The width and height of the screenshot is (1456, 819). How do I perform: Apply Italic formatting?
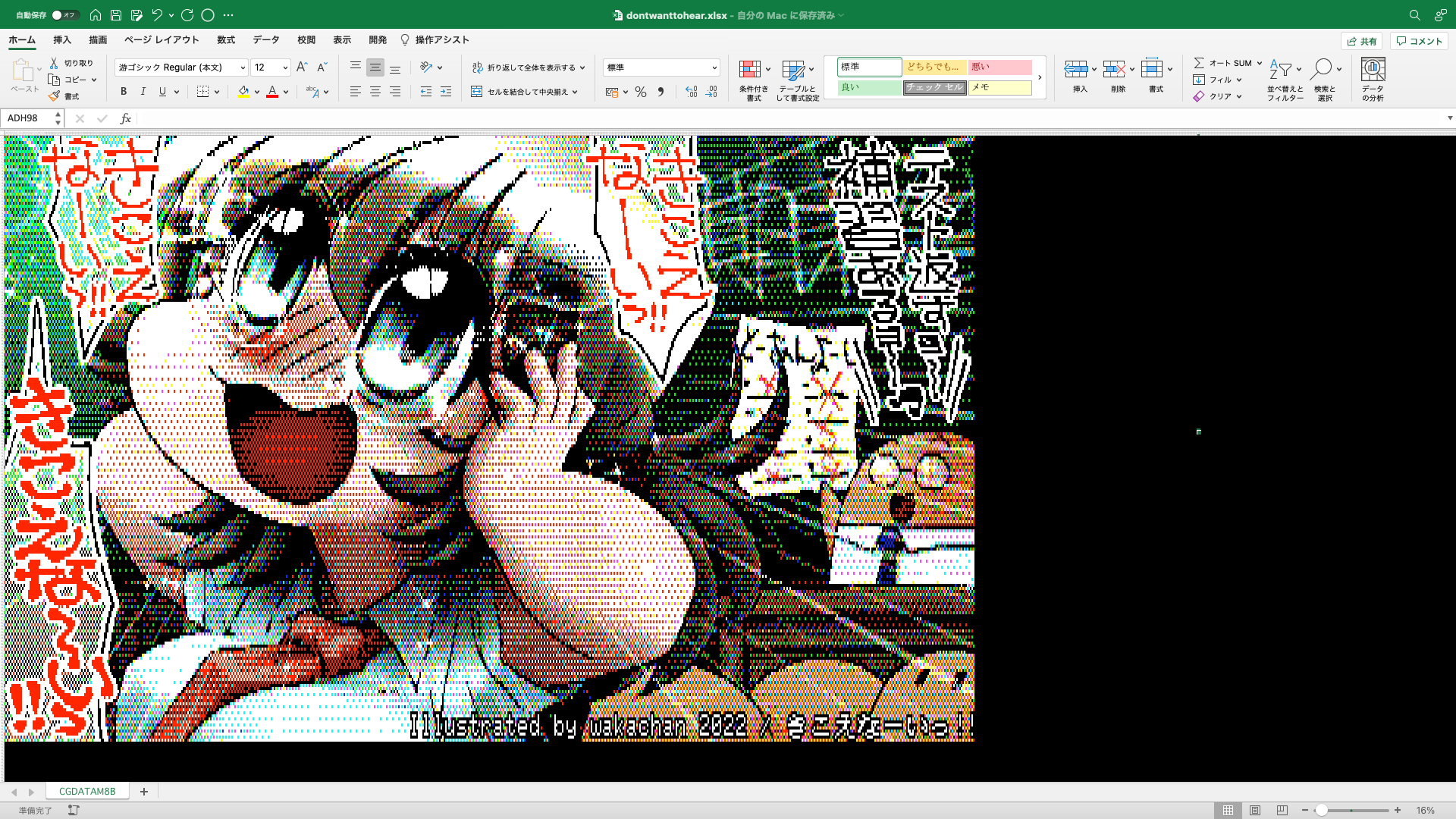(143, 92)
